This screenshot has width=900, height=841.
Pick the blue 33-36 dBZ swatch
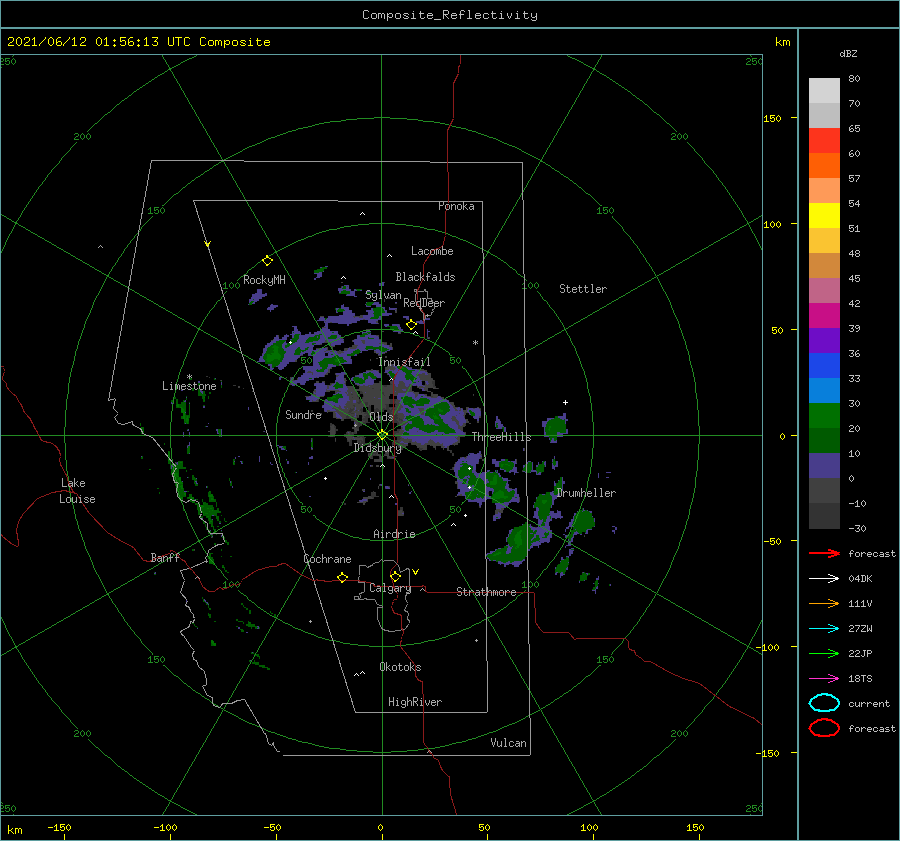coord(824,366)
